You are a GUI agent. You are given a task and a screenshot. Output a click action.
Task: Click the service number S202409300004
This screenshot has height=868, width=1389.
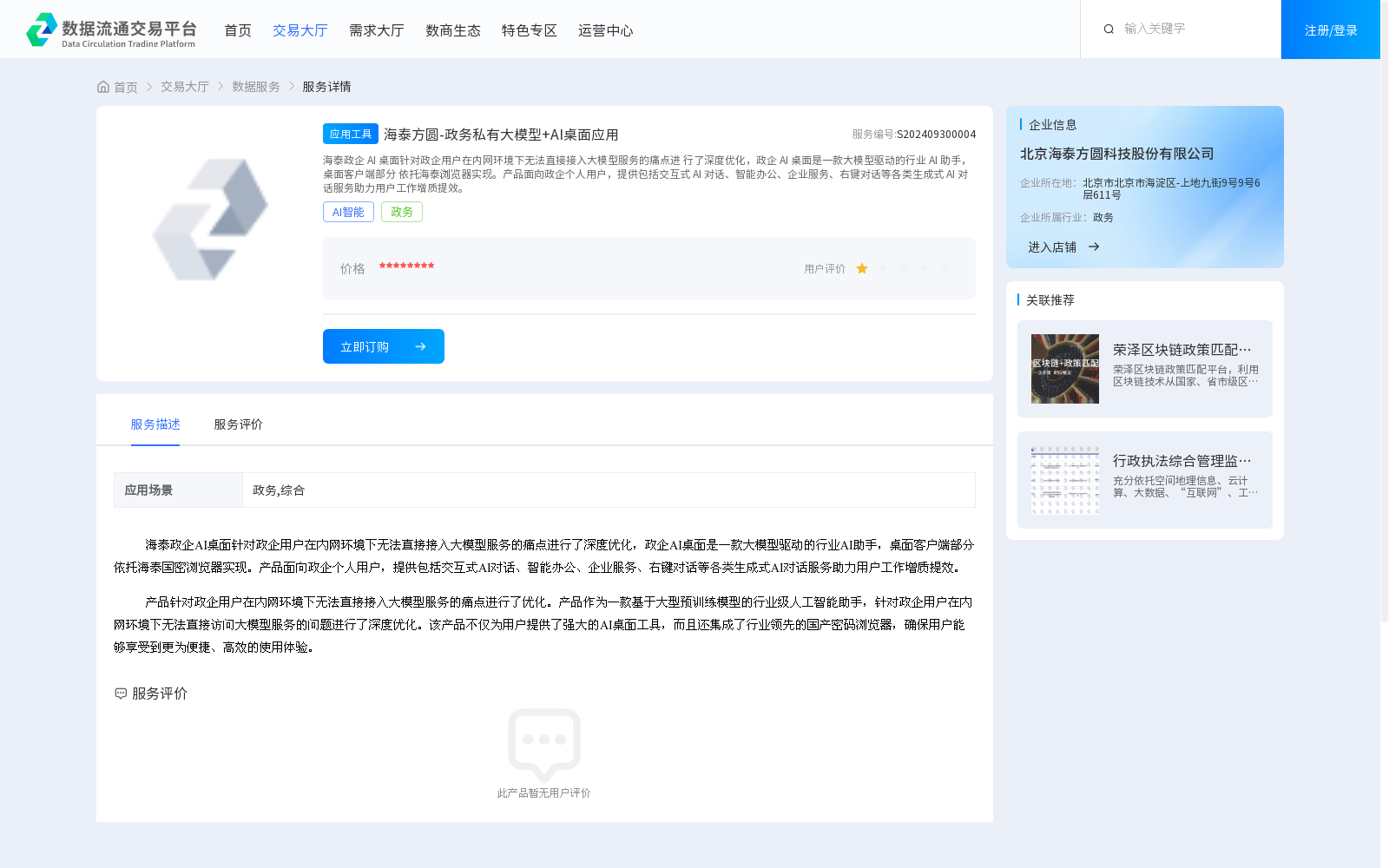point(937,135)
